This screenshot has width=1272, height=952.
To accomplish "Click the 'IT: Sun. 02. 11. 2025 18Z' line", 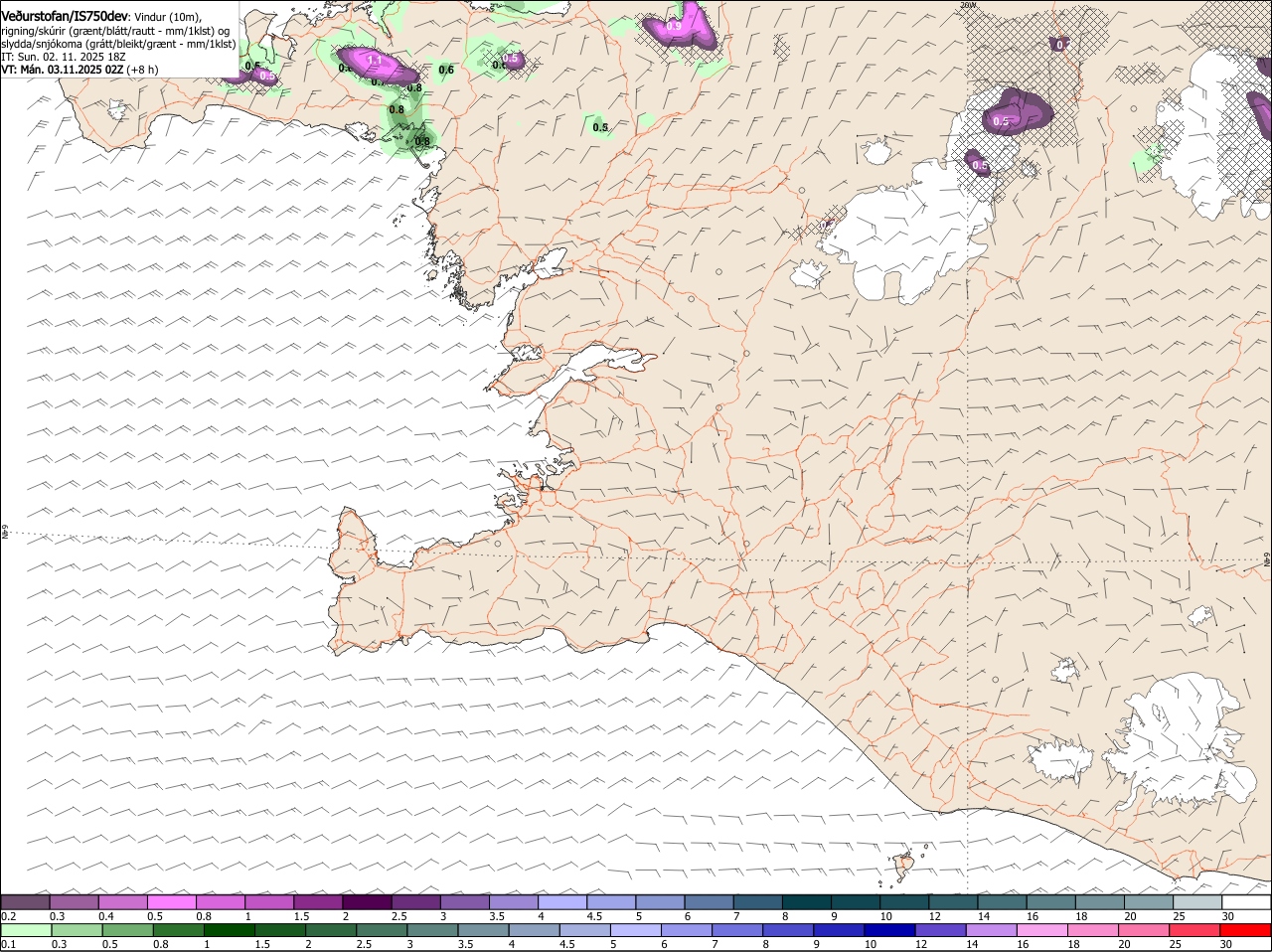I will (x=62, y=57).
